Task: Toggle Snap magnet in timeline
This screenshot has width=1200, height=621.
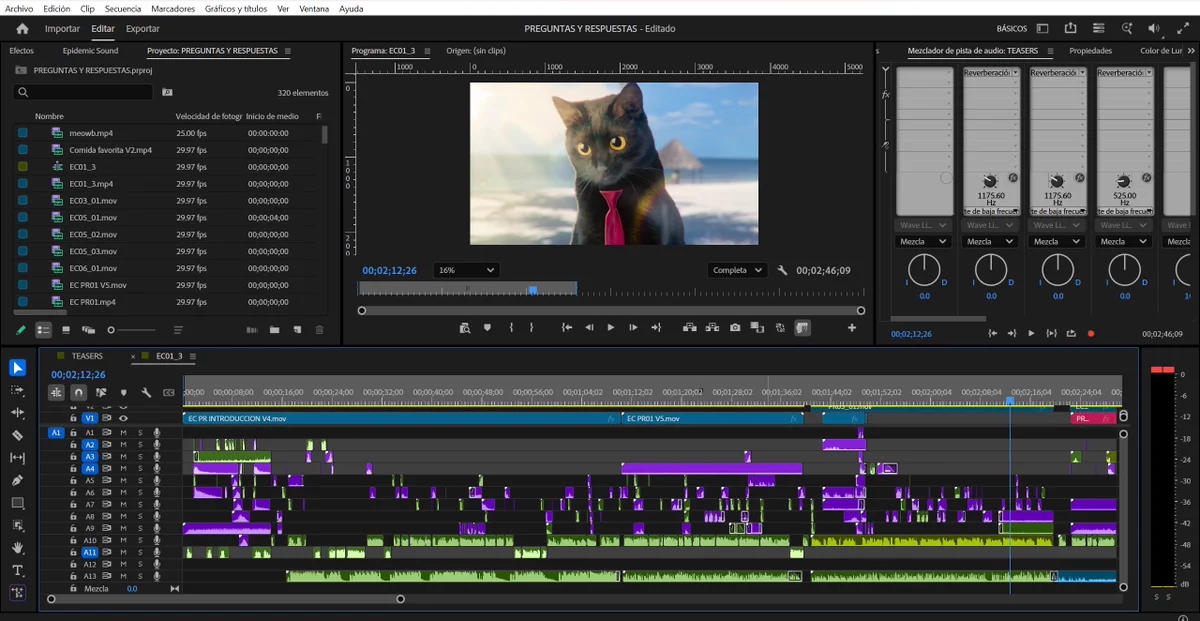Action: tap(79, 393)
